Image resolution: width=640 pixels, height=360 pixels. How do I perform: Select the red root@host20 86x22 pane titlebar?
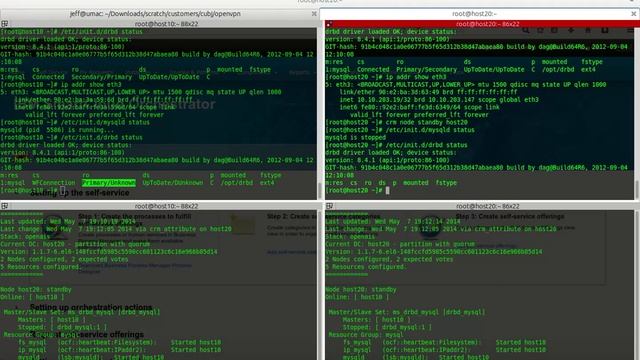[487, 24]
